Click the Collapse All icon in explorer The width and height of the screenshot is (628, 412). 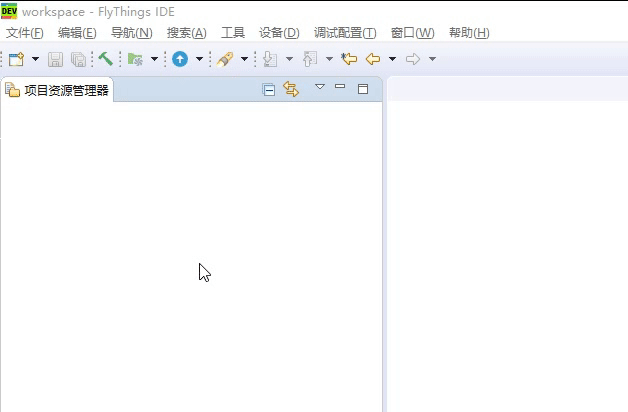(269, 90)
